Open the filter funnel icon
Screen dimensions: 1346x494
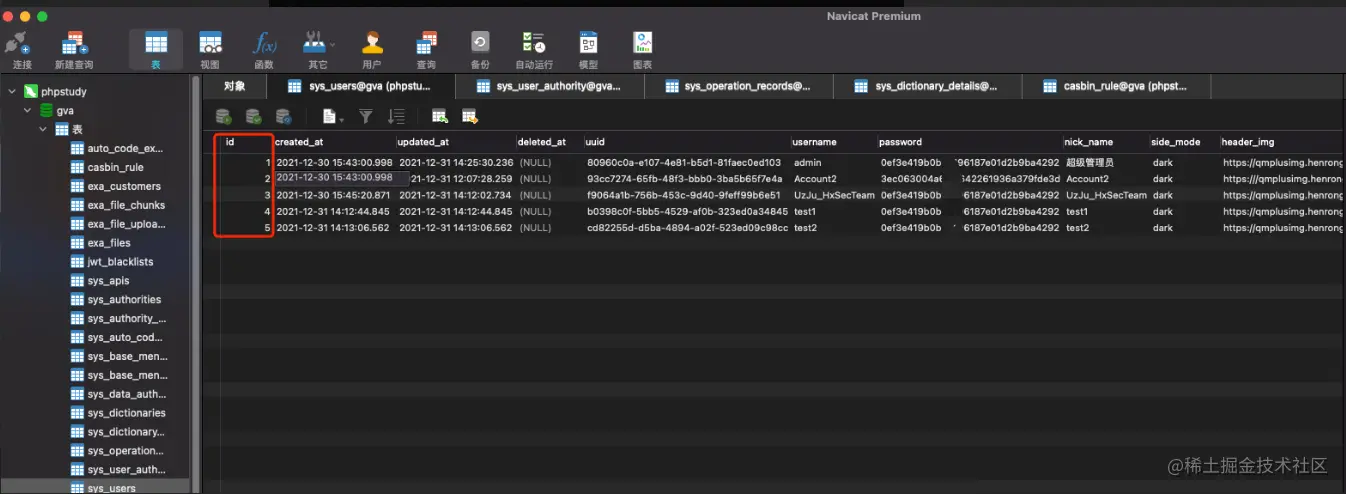pyautogui.click(x=366, y=116)
